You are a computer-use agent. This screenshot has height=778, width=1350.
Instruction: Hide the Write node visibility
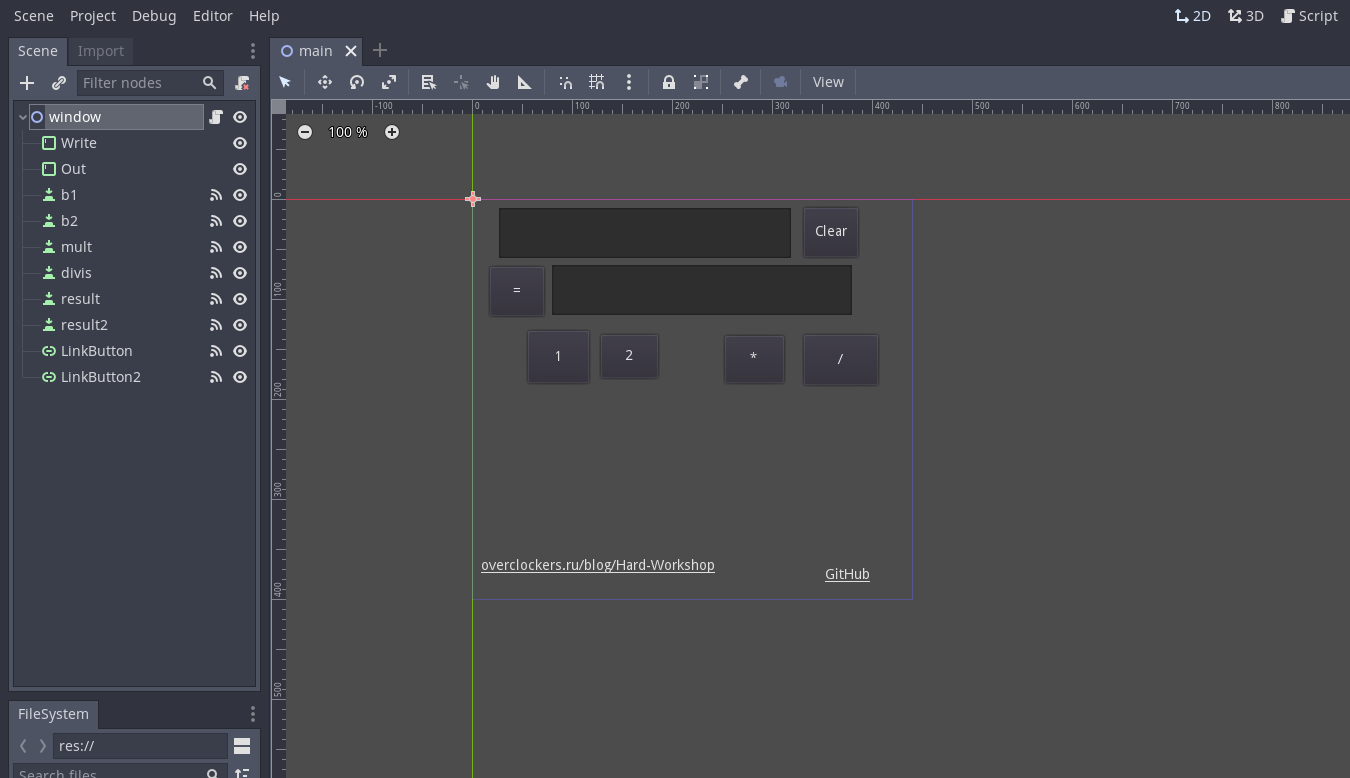(240, 143)
